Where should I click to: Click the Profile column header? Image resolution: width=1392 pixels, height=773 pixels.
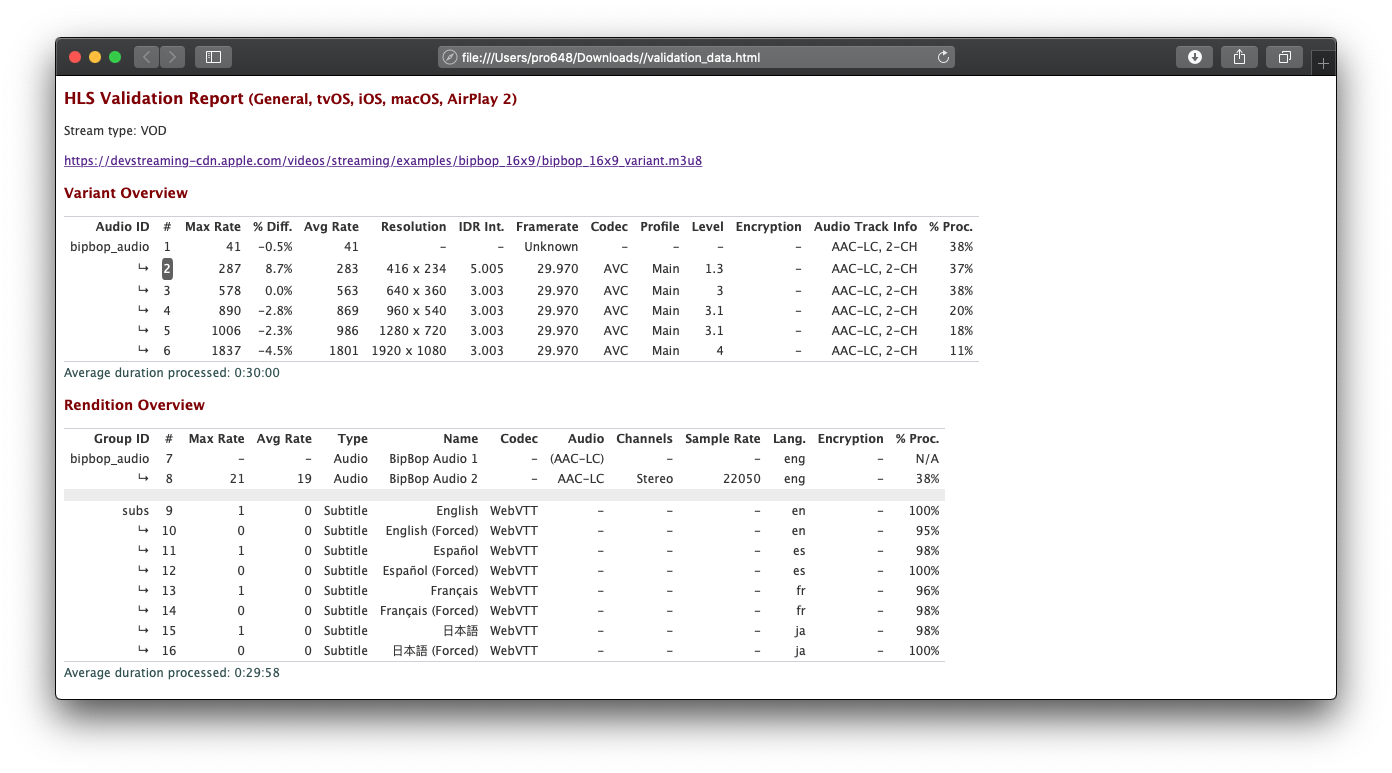[x=660, y=227]
